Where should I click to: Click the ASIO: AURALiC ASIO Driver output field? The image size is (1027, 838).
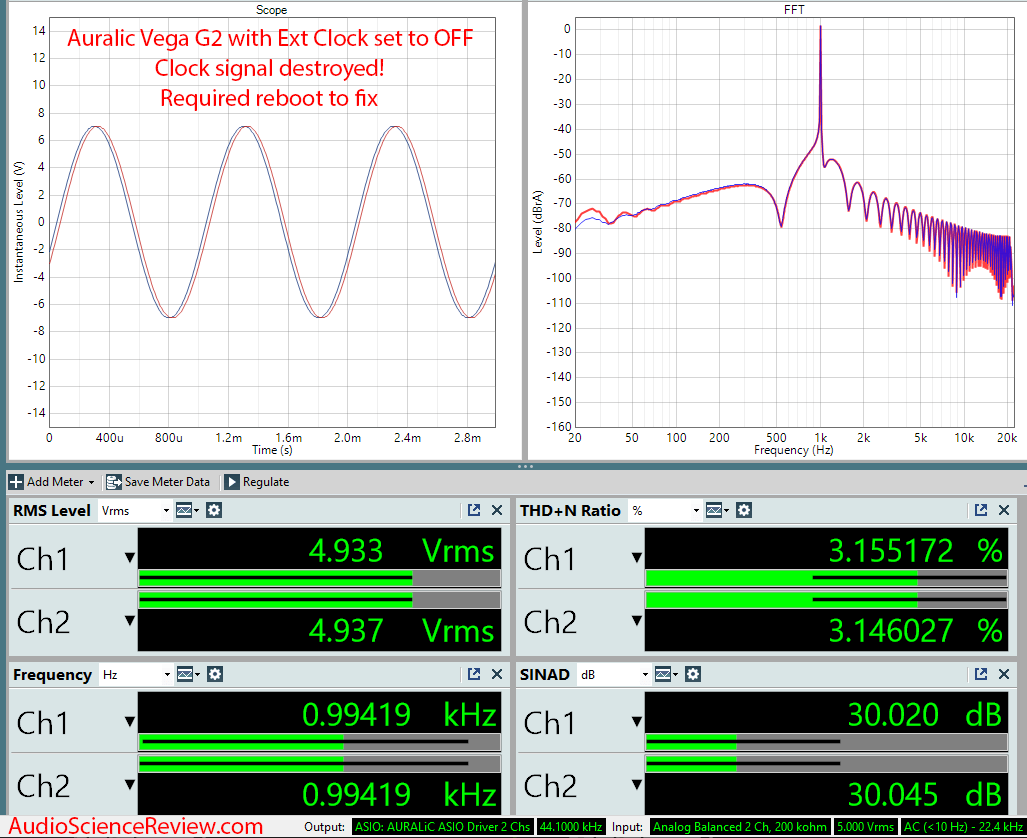pyautogui.click(x=443, y=827)
